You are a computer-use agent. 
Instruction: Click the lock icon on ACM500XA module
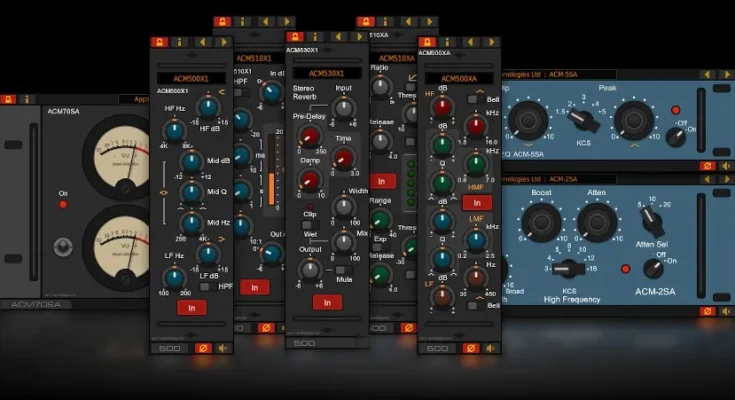(x=424, y=42)
